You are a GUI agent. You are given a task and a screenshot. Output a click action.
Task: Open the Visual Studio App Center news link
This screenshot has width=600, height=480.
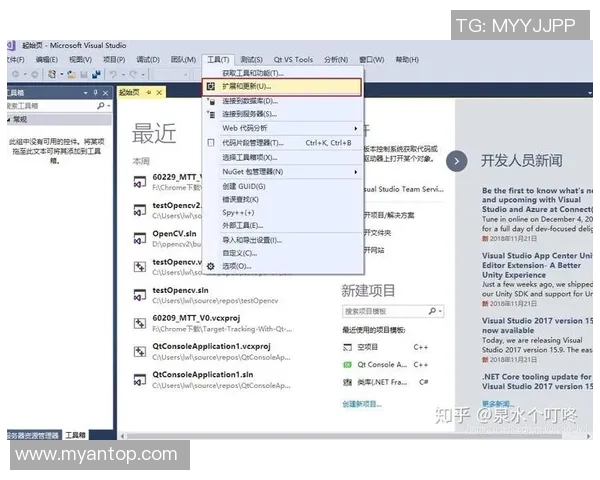537,265
